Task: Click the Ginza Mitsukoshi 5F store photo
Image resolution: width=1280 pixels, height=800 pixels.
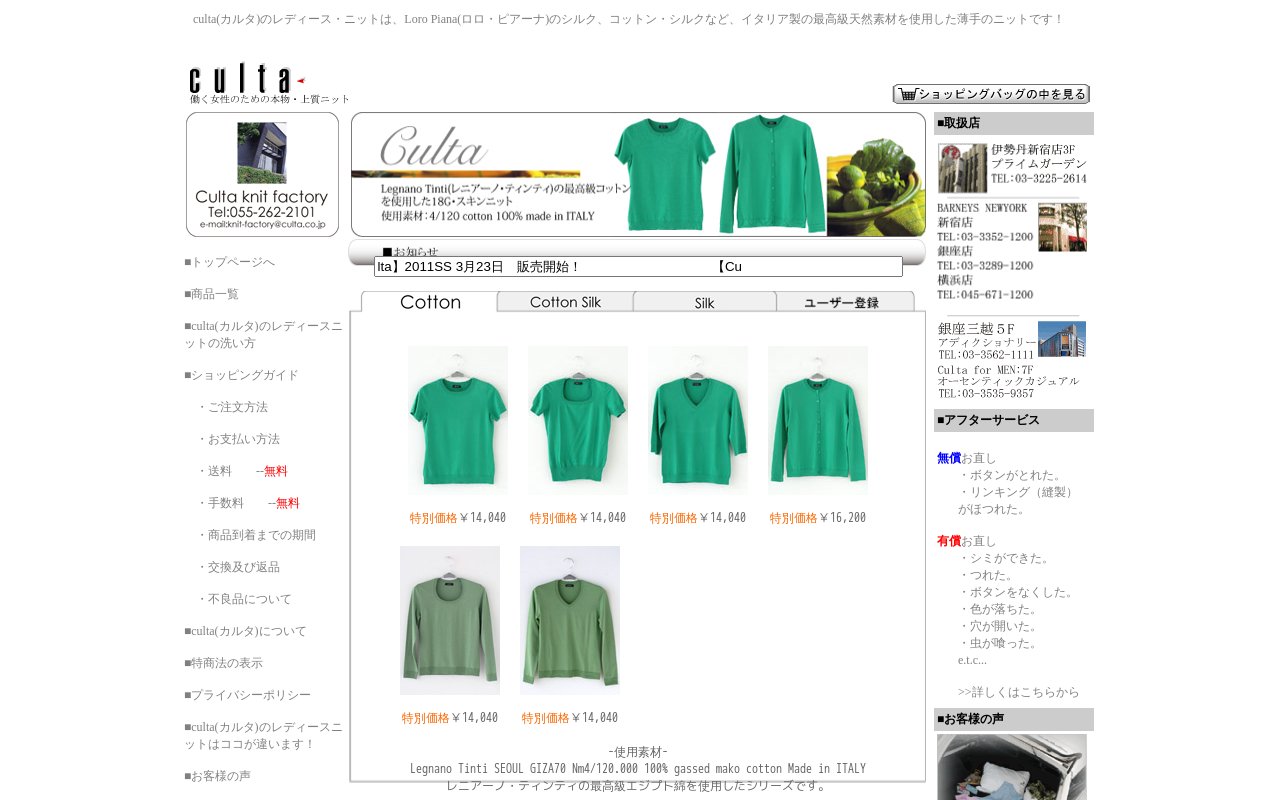Action: click(x=1062, y=339)
